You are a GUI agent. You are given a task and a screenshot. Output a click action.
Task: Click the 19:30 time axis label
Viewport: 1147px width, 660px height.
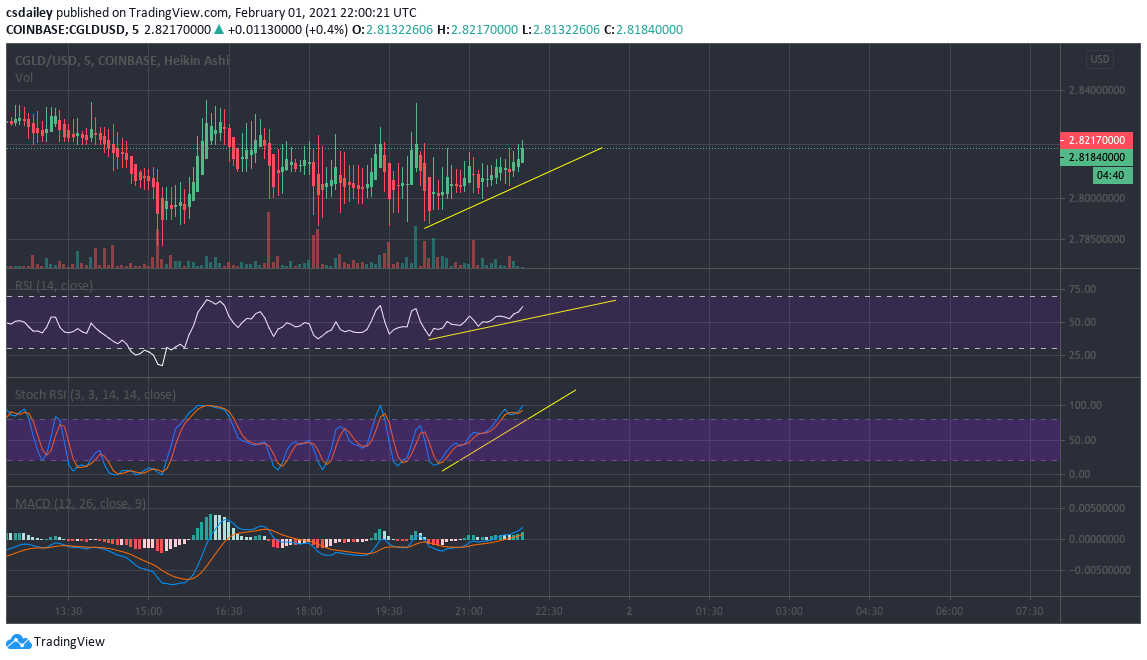coord(388,611)
